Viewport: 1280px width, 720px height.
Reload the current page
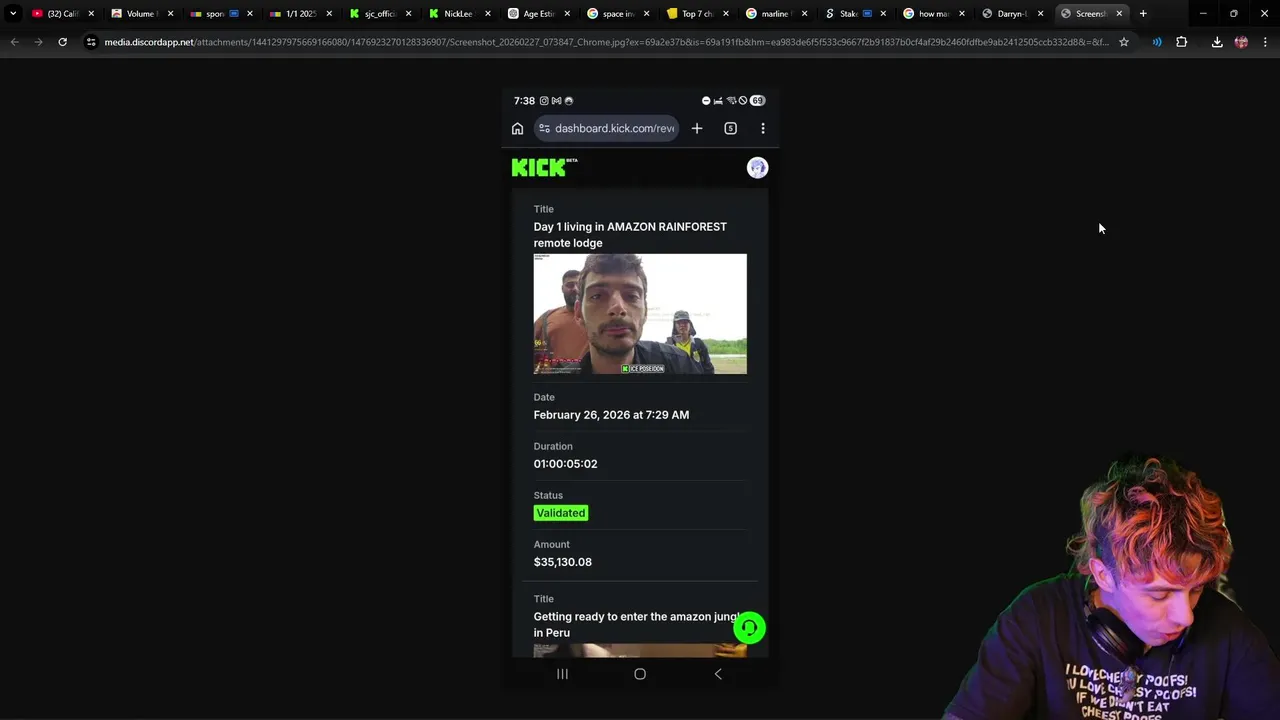pos(62,42)
